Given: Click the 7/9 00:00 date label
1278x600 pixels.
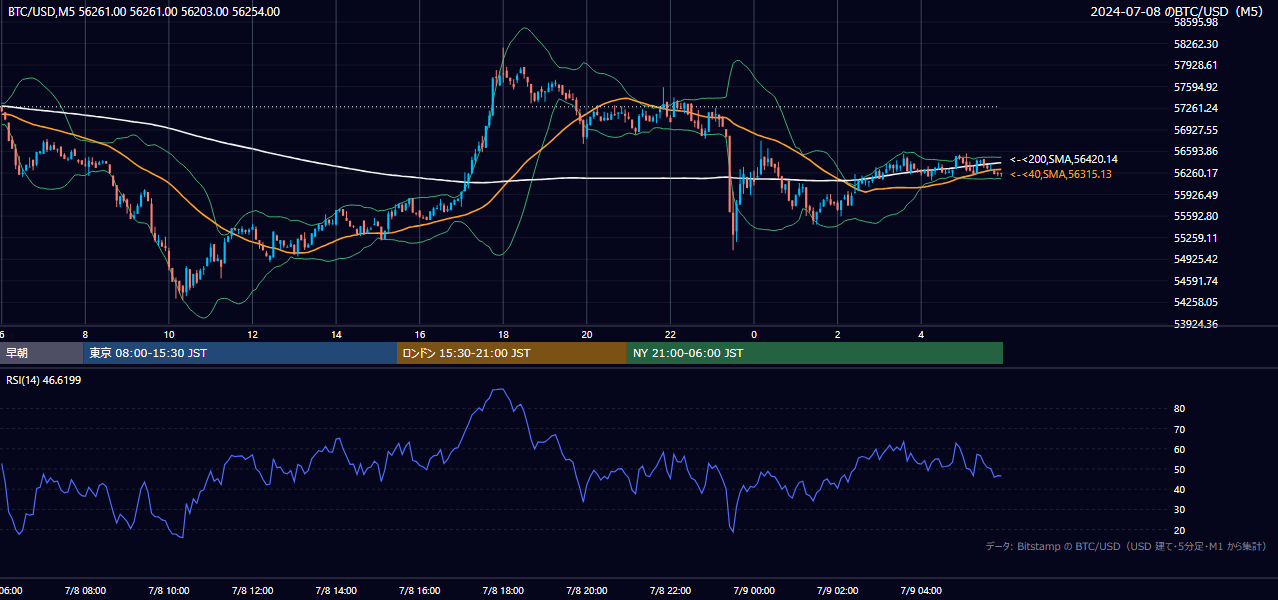Looking at the screenshot, I should [x=753, y=591].
